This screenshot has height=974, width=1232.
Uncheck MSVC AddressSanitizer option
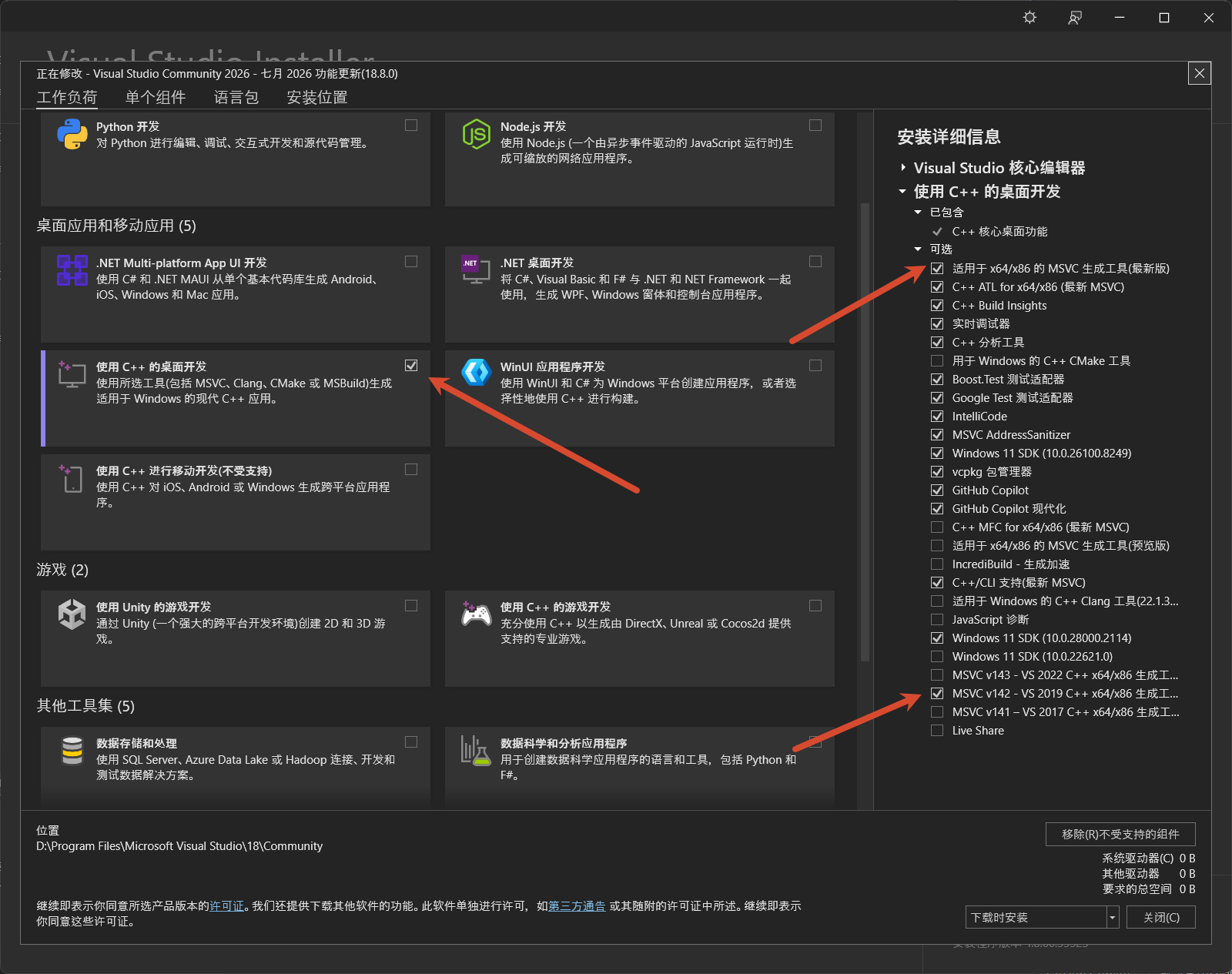[x=937, y=434]
